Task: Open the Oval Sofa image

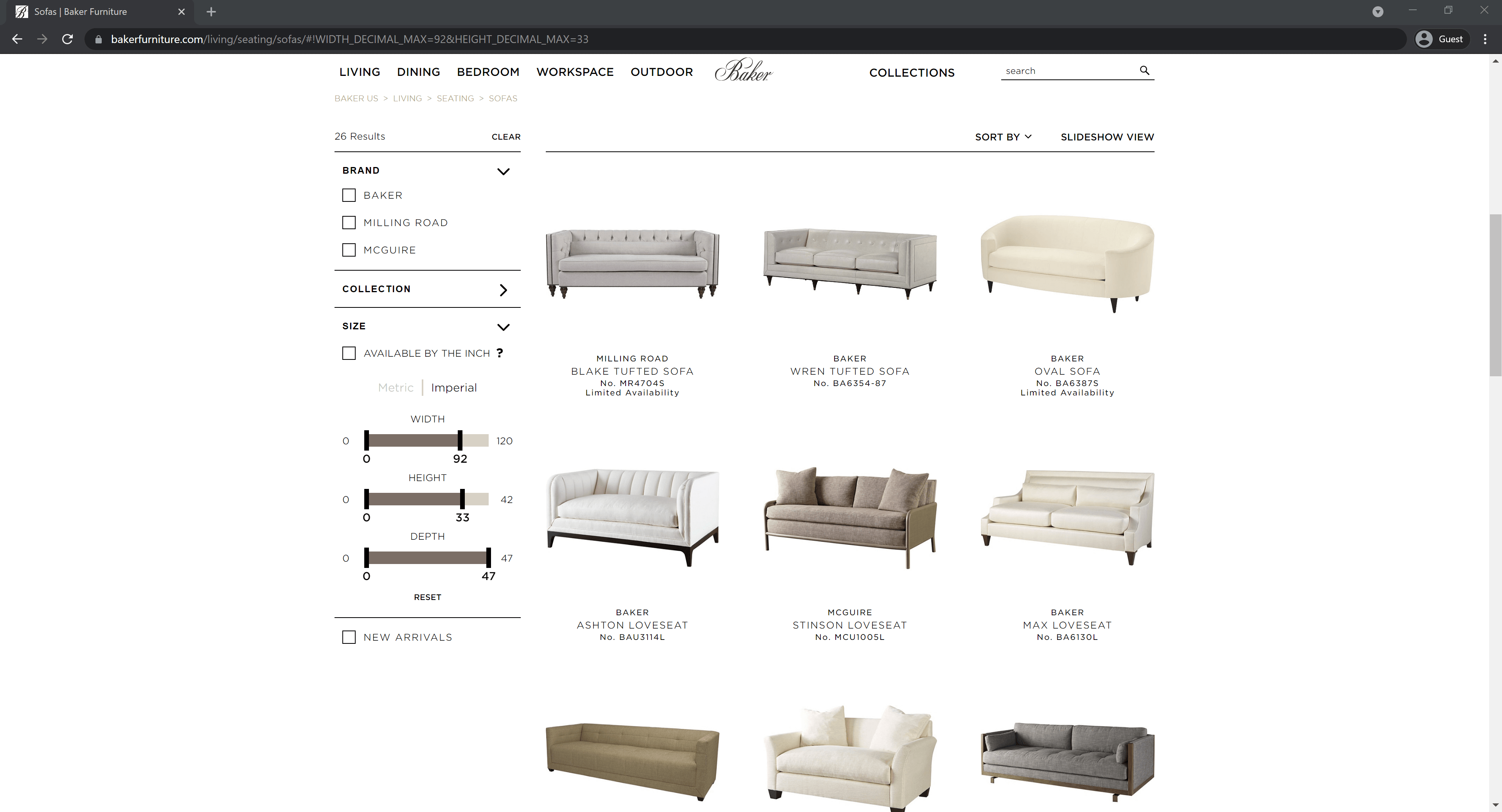Action: coord(1067,264)
